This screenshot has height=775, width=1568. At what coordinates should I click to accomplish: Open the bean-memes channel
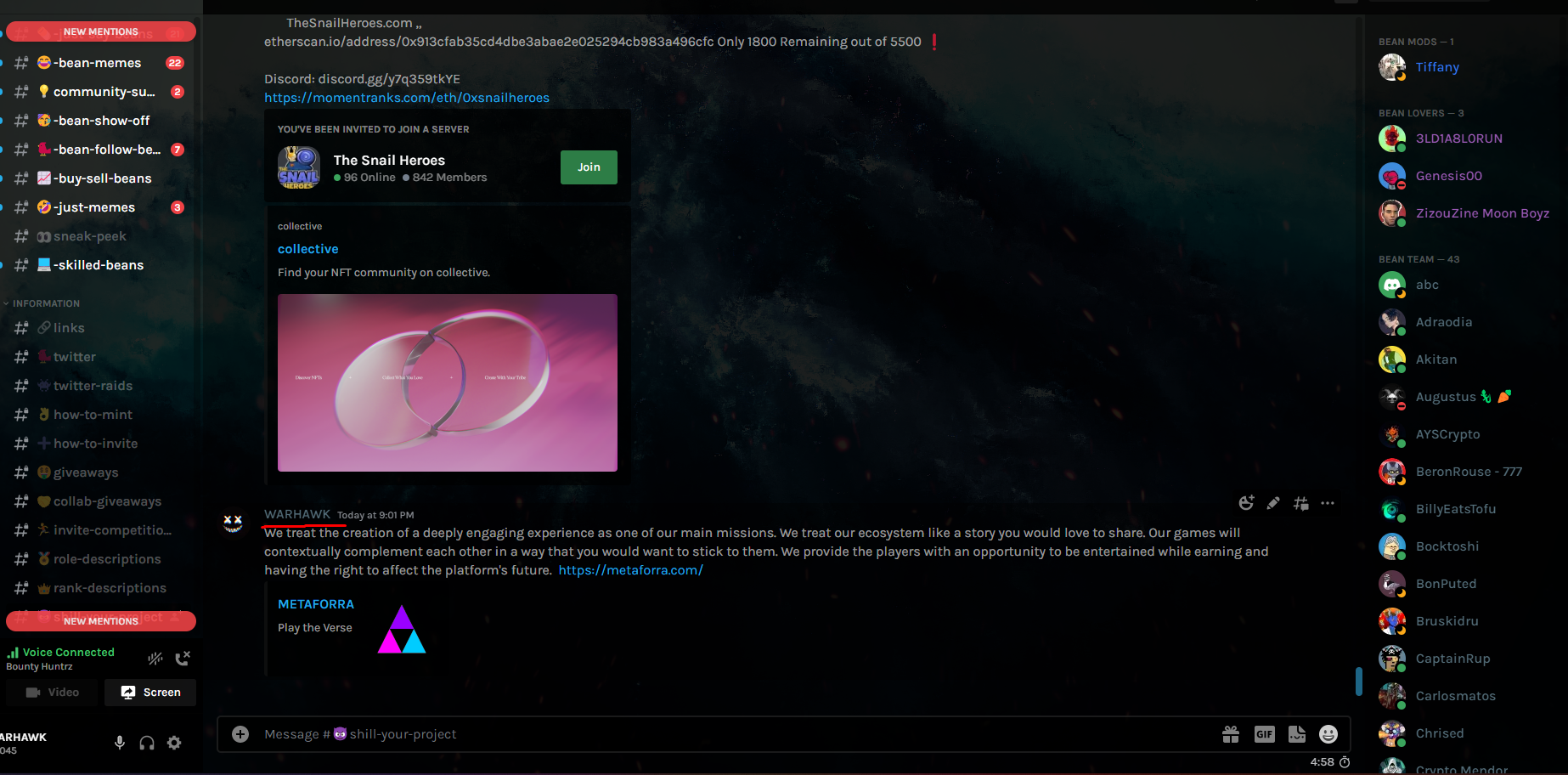[101, 63]
